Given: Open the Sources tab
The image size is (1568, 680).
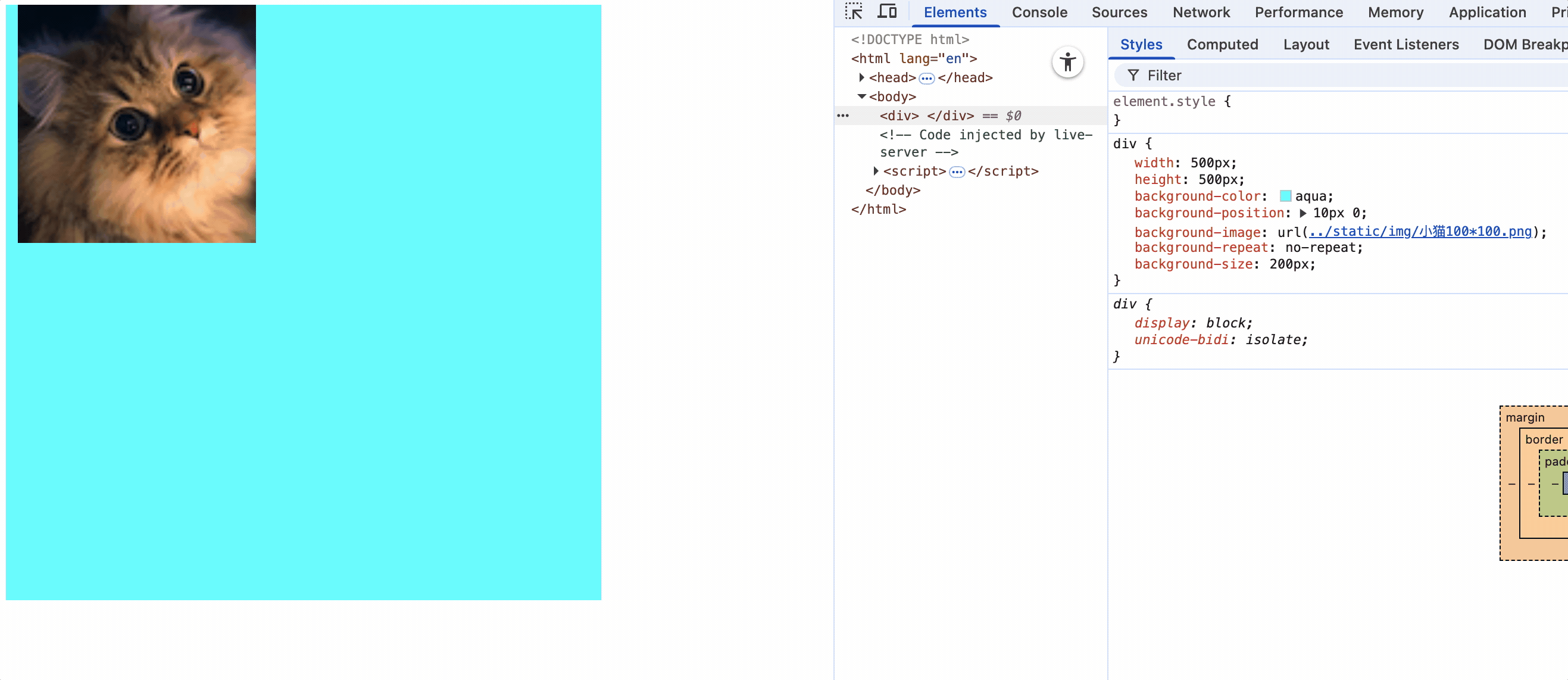Looking at the screenshot, I should 1119,12.
